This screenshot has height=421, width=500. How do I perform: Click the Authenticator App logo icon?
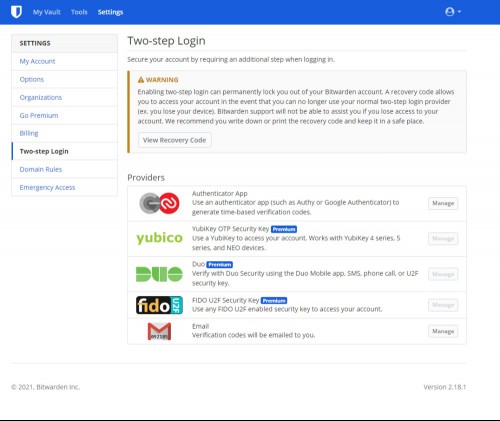(x=159, y=203)
